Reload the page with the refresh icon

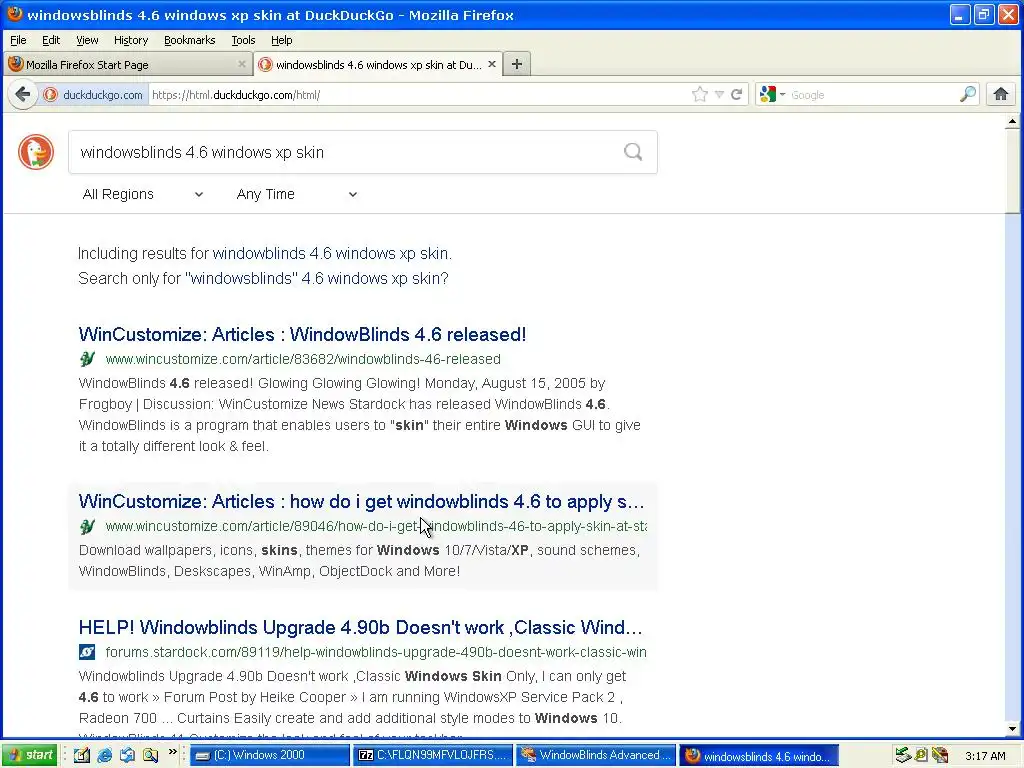(x=737, y=95)
